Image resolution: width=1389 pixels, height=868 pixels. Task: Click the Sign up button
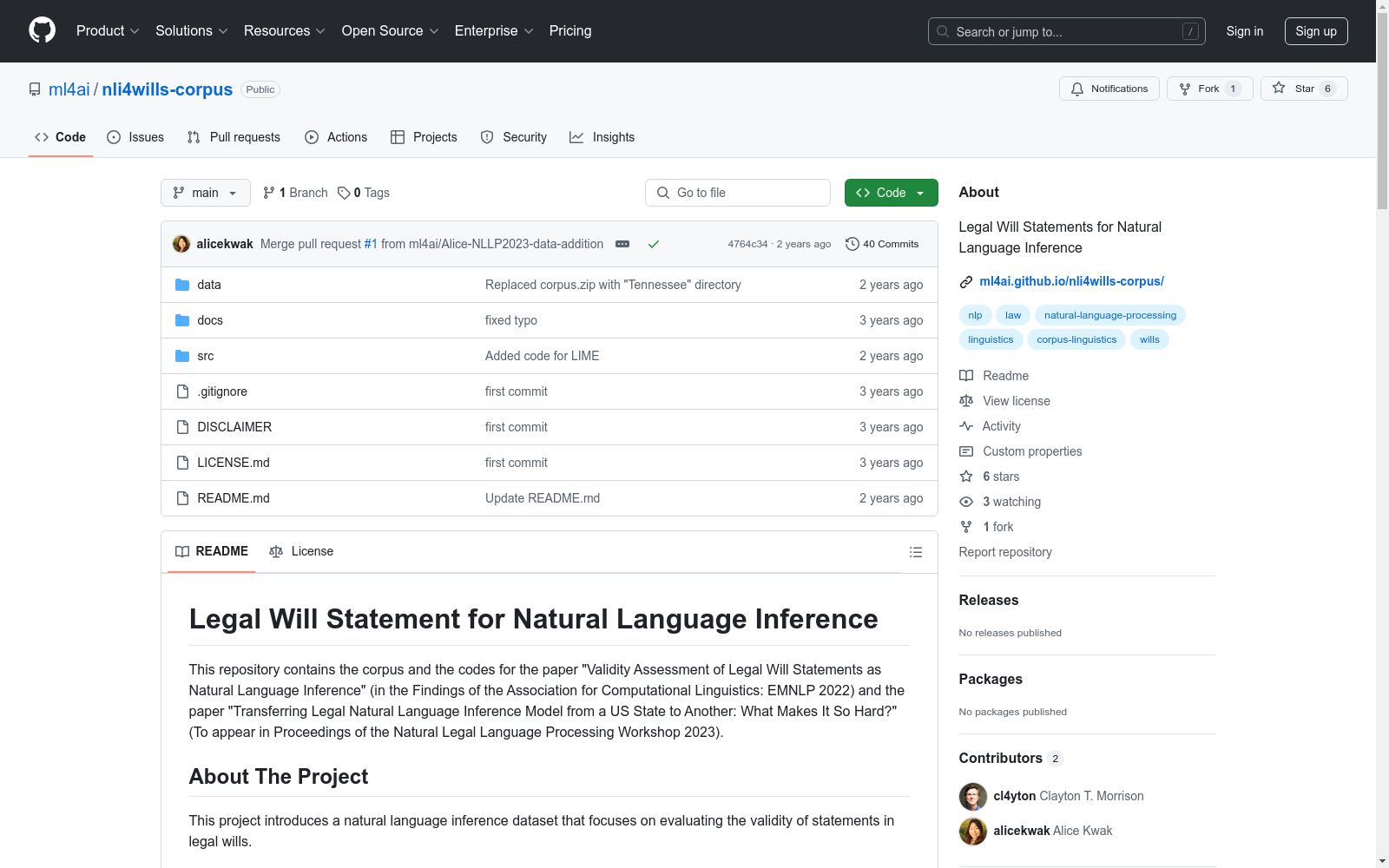(1316, 31)
